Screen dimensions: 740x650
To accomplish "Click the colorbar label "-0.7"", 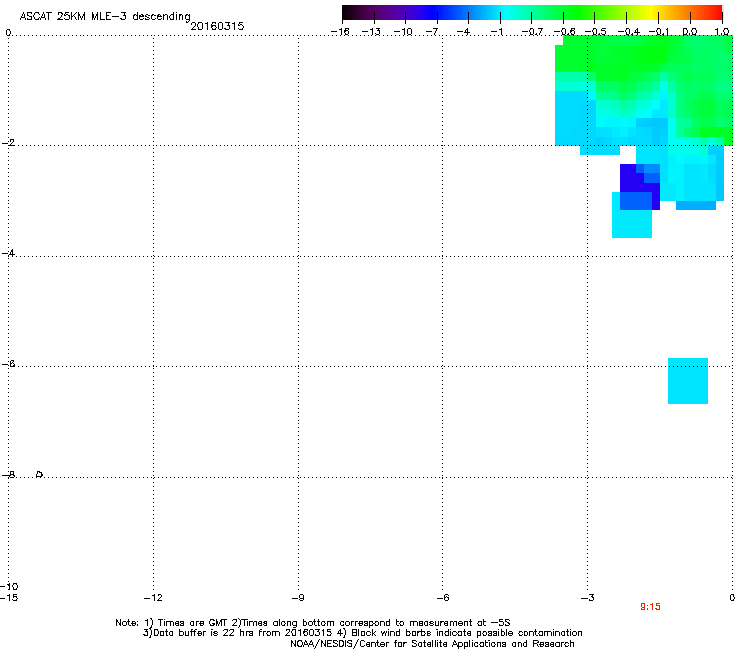I will click(x=532, y=32).
